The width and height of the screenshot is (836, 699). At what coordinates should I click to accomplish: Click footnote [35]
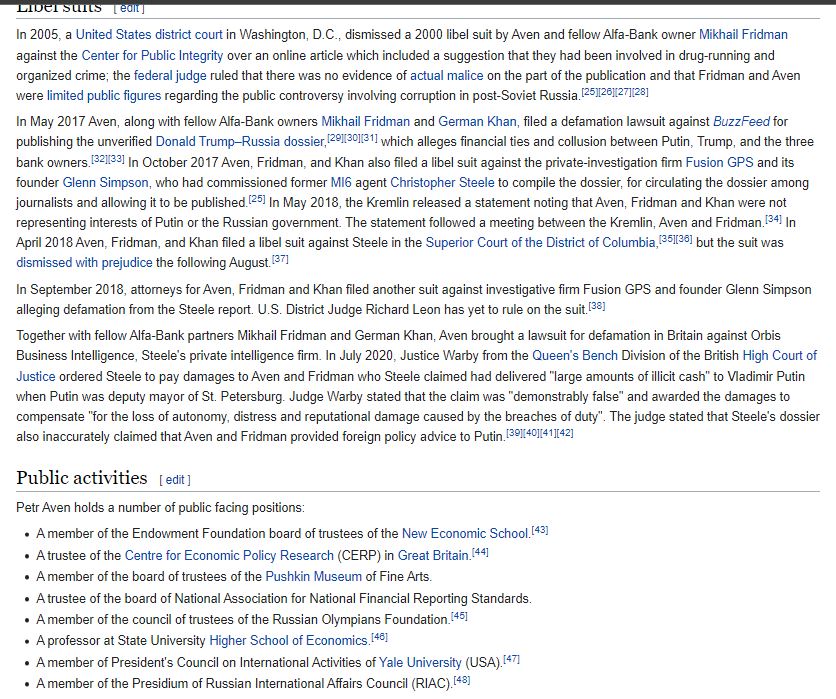(x=668, y=239)
